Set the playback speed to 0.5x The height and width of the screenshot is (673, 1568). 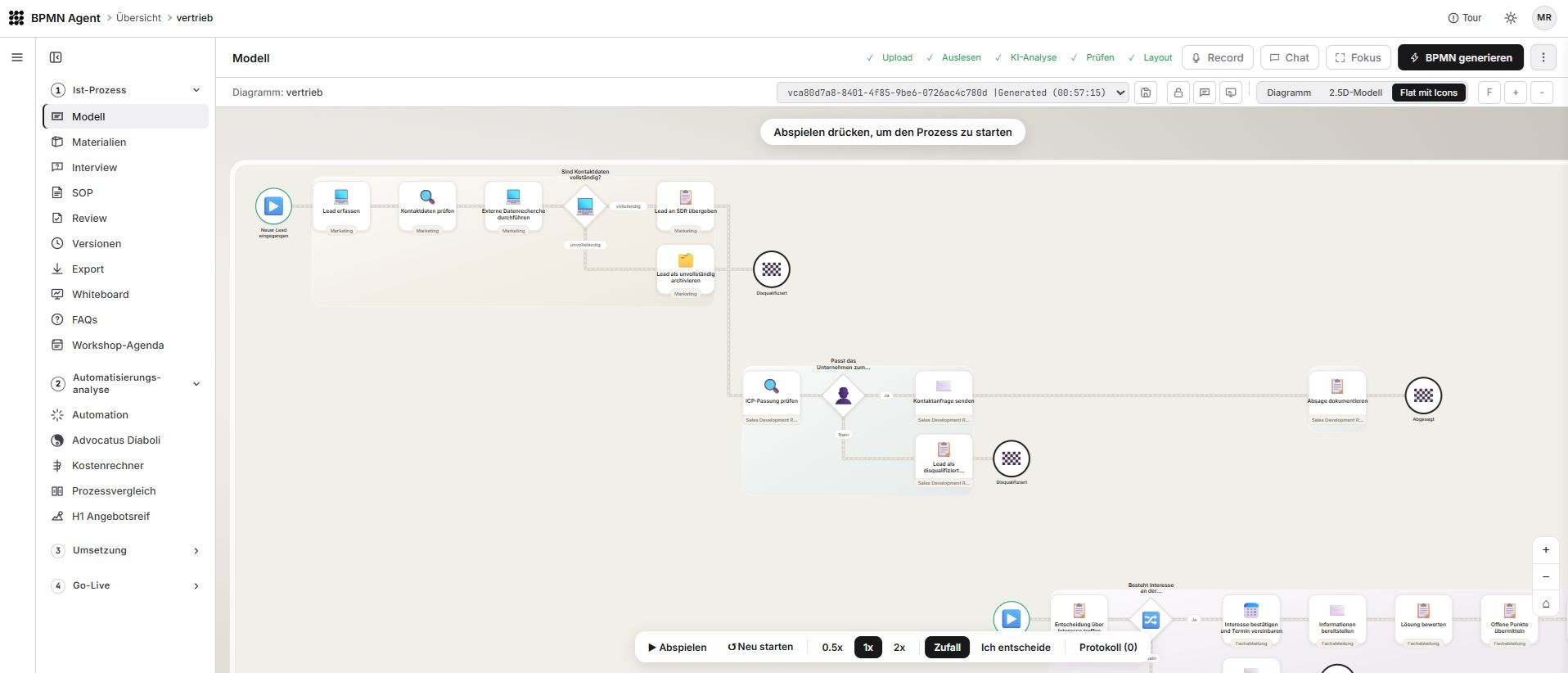tap(832, 647)
